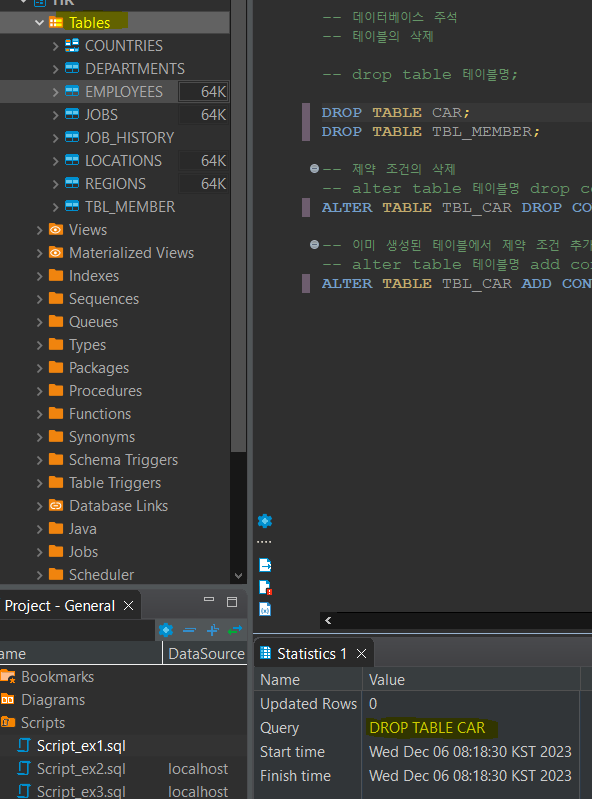Expand the Sequences folder

pyautogui.click(x=39, y=299)
